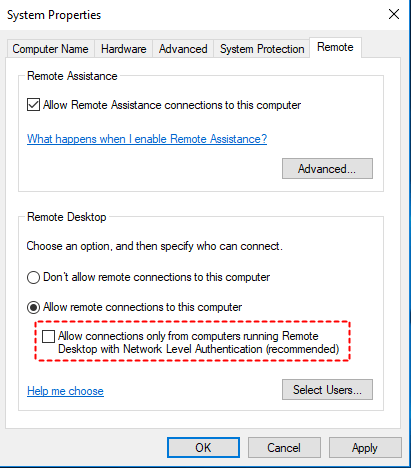411x468 pixels.
Task: Open the Select Users dialog
Action: tap(327, 389)
